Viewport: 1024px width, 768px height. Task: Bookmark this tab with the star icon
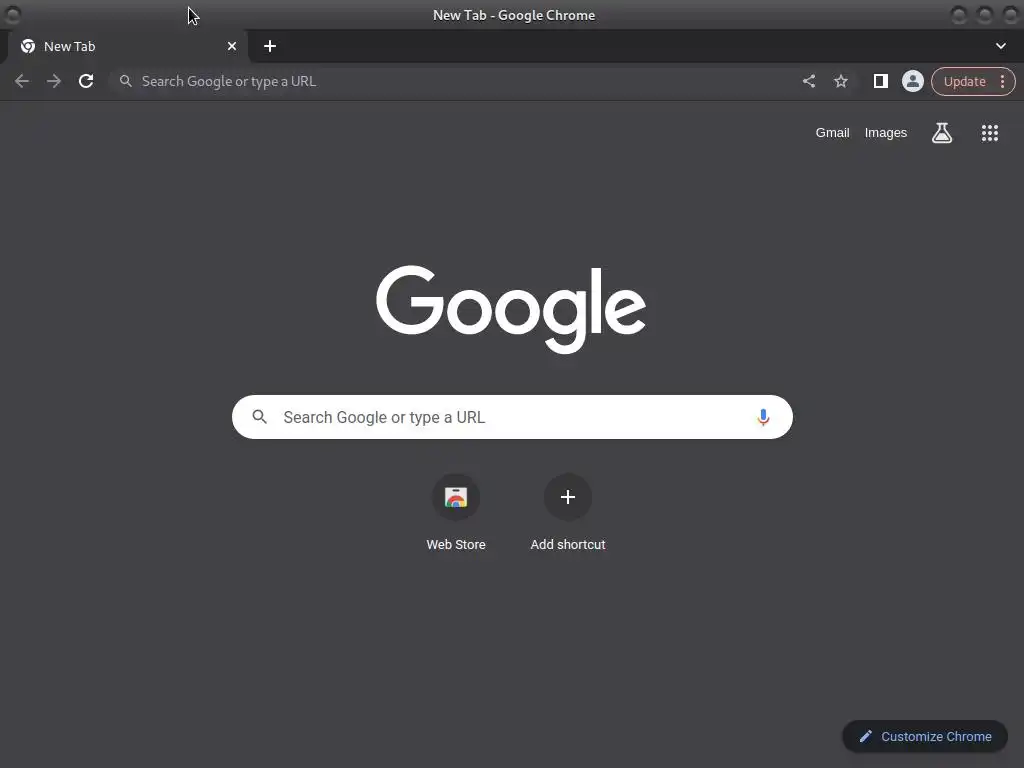[x=841, y=81]
